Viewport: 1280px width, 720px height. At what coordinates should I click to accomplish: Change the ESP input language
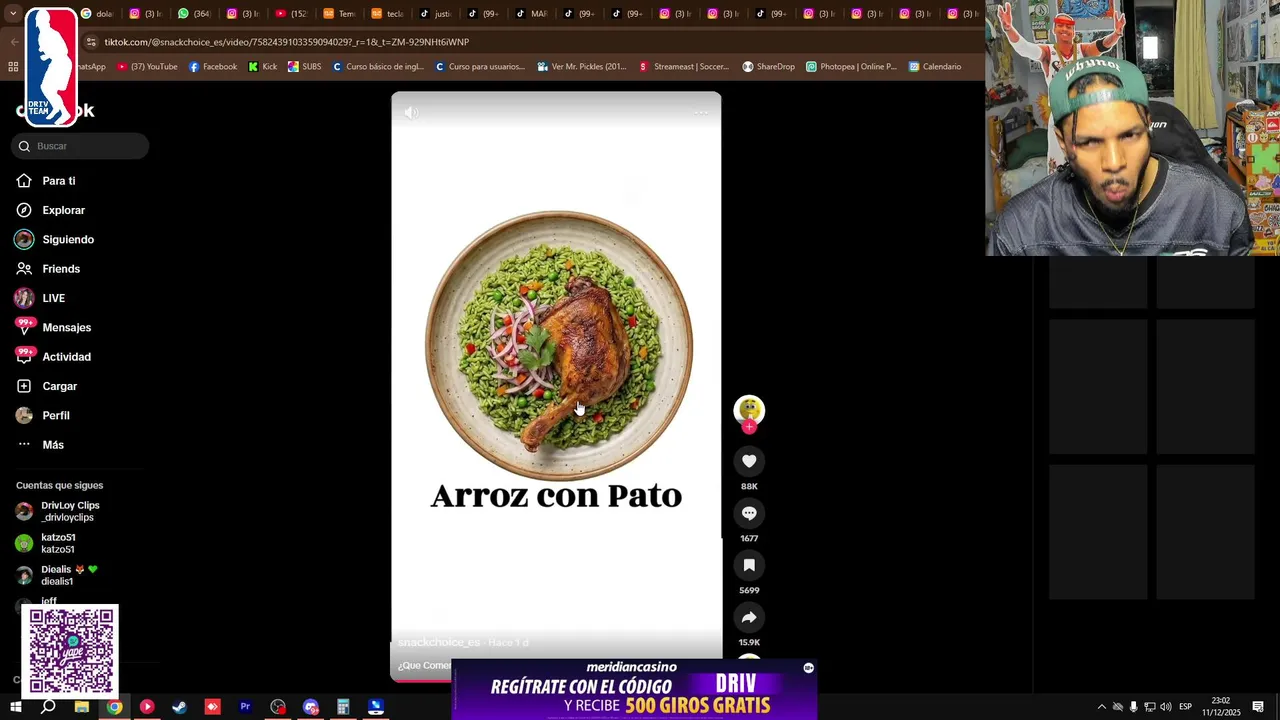pyautogui.click(x=1185, y=707)
